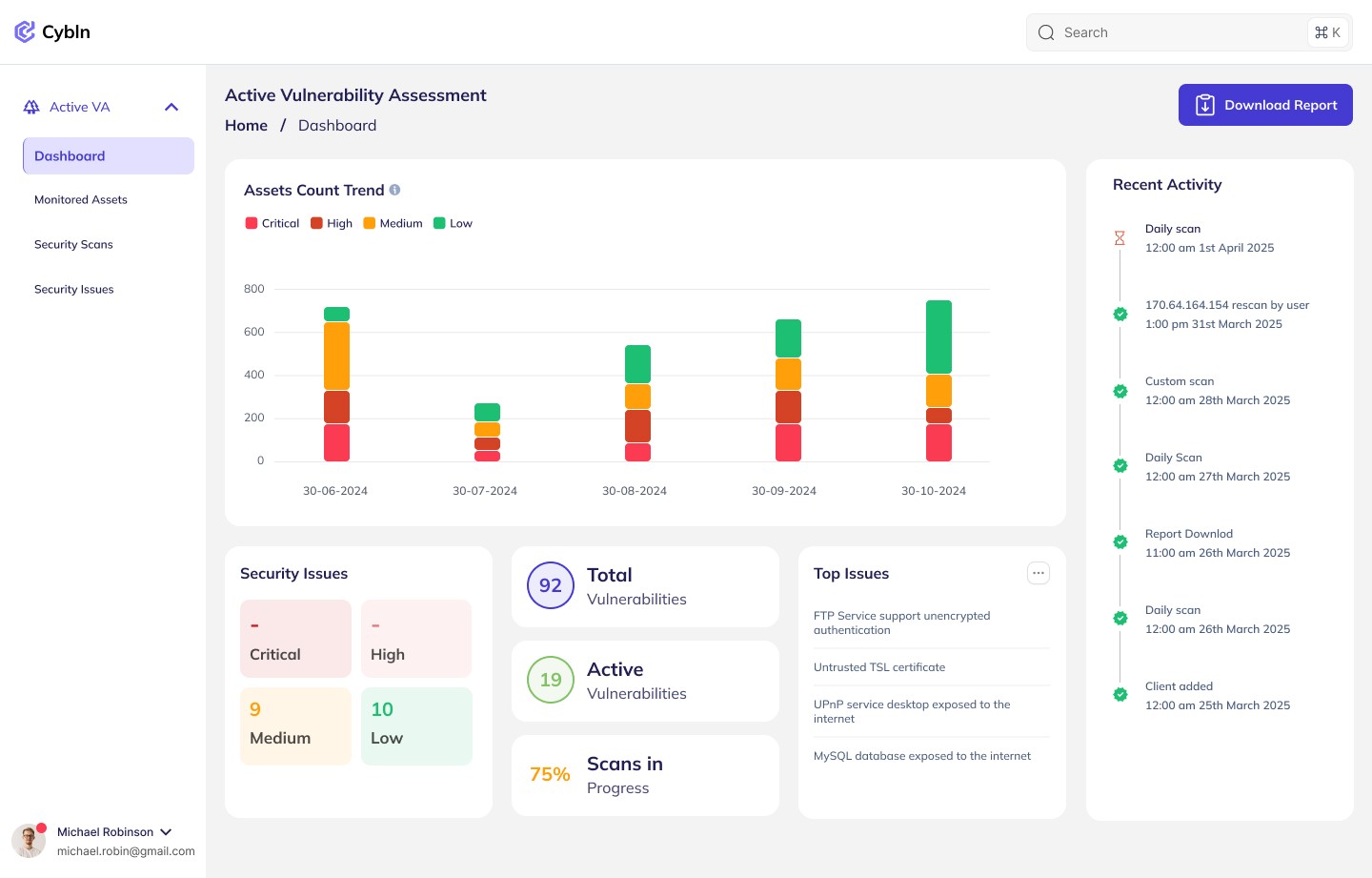Go to the Home breadcrumb link

[246, 125]
